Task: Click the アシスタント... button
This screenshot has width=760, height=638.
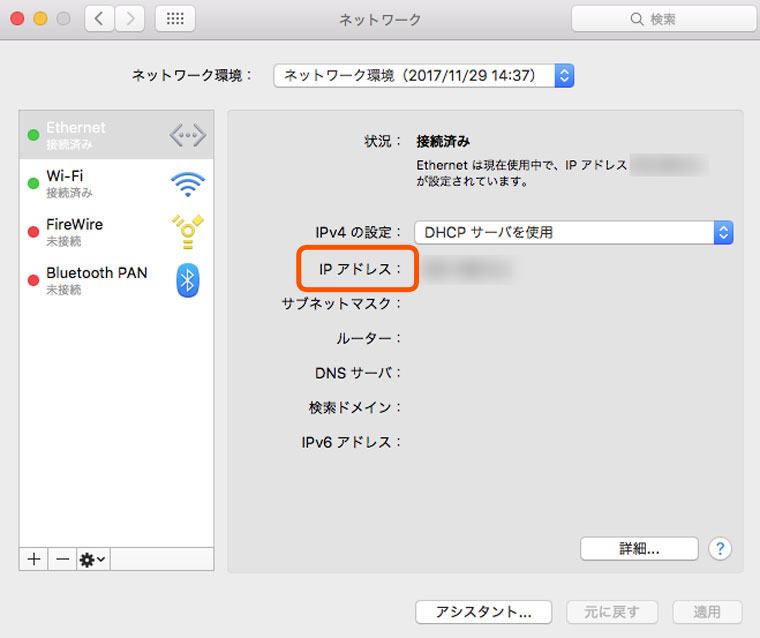Action: [x=484, y=611]
